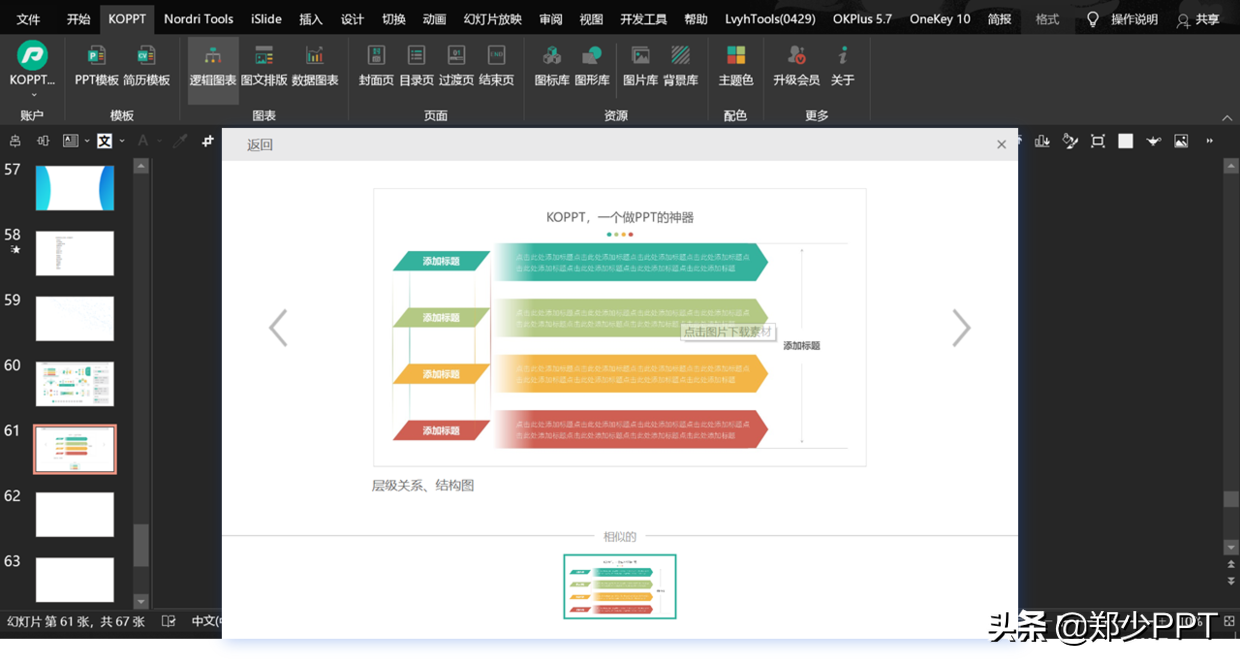Launch the 图标库 icon library
Screen dimensions: 1240x664
(551, 70)
